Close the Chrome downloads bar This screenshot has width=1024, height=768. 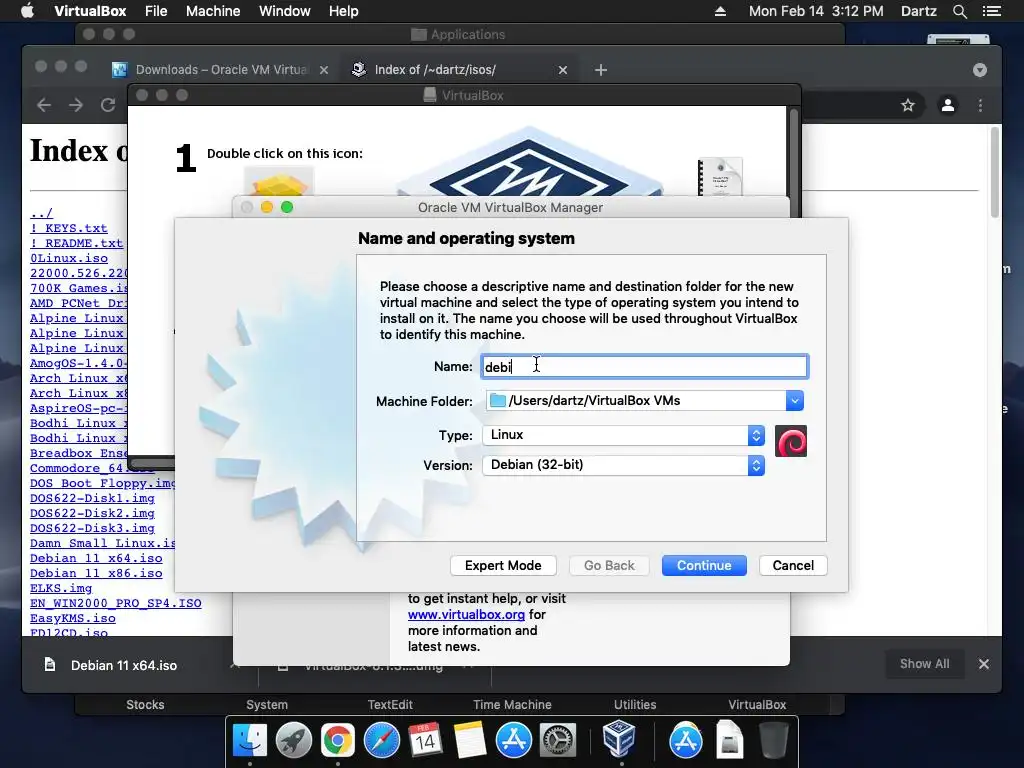coord(984,664)
